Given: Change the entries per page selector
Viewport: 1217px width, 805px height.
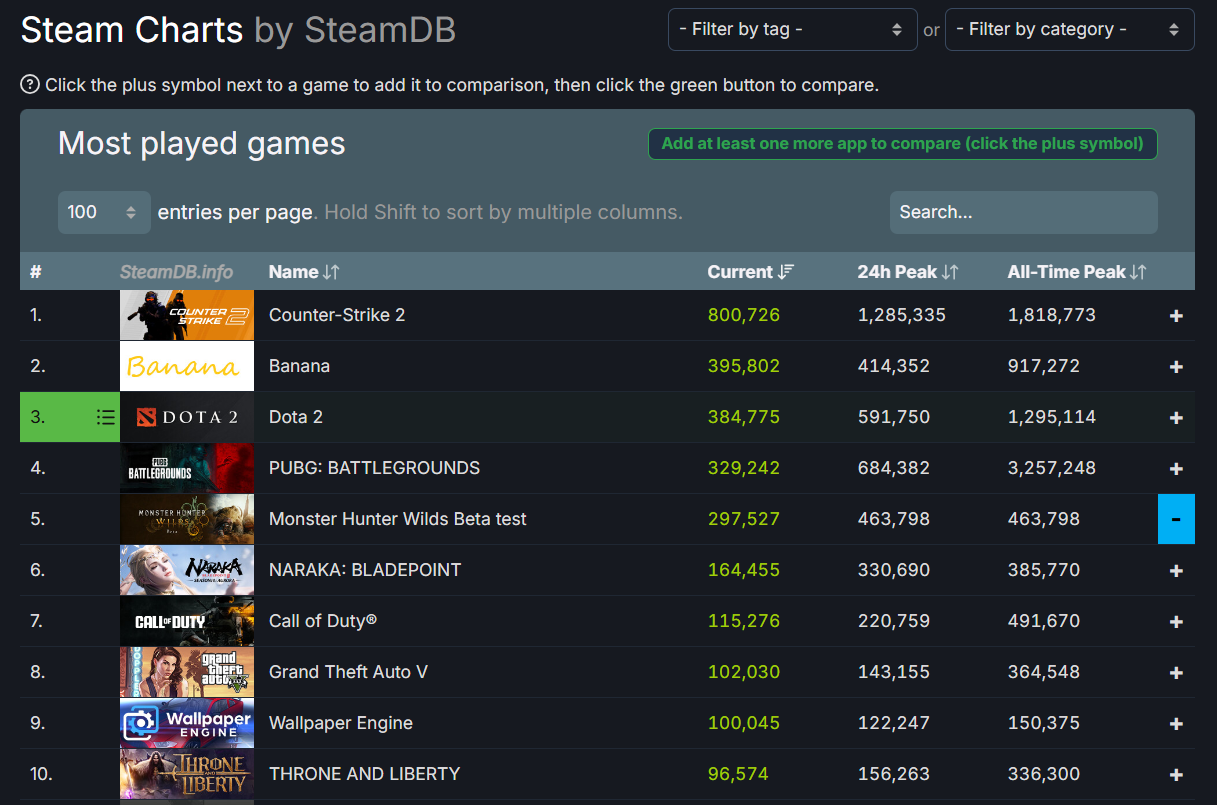Looking at the screenshot, I should pos(104,212).
